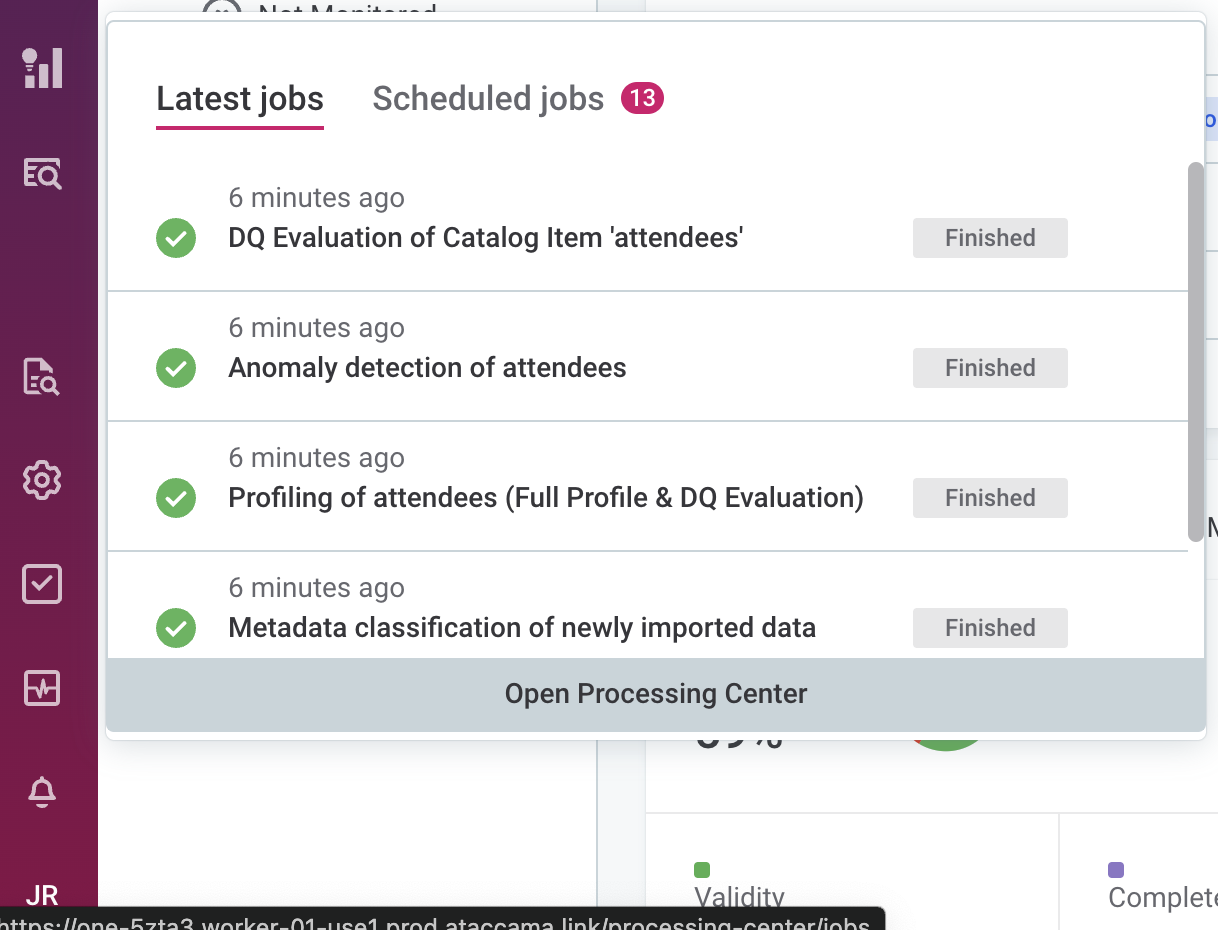1218x930 pixels.
Task: Select the catalog search icon in sidebar
Action: click(41, 173)
